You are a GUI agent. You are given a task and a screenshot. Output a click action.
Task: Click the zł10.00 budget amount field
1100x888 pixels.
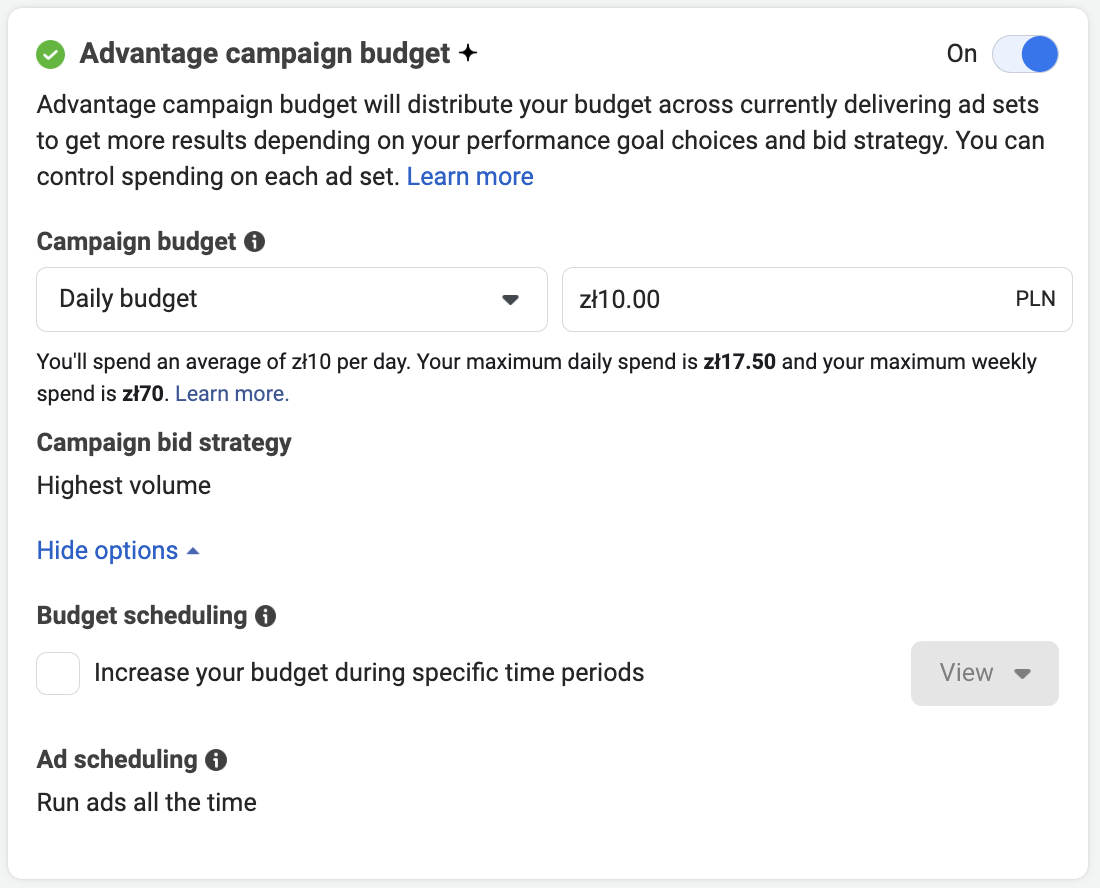pos(780,299)
